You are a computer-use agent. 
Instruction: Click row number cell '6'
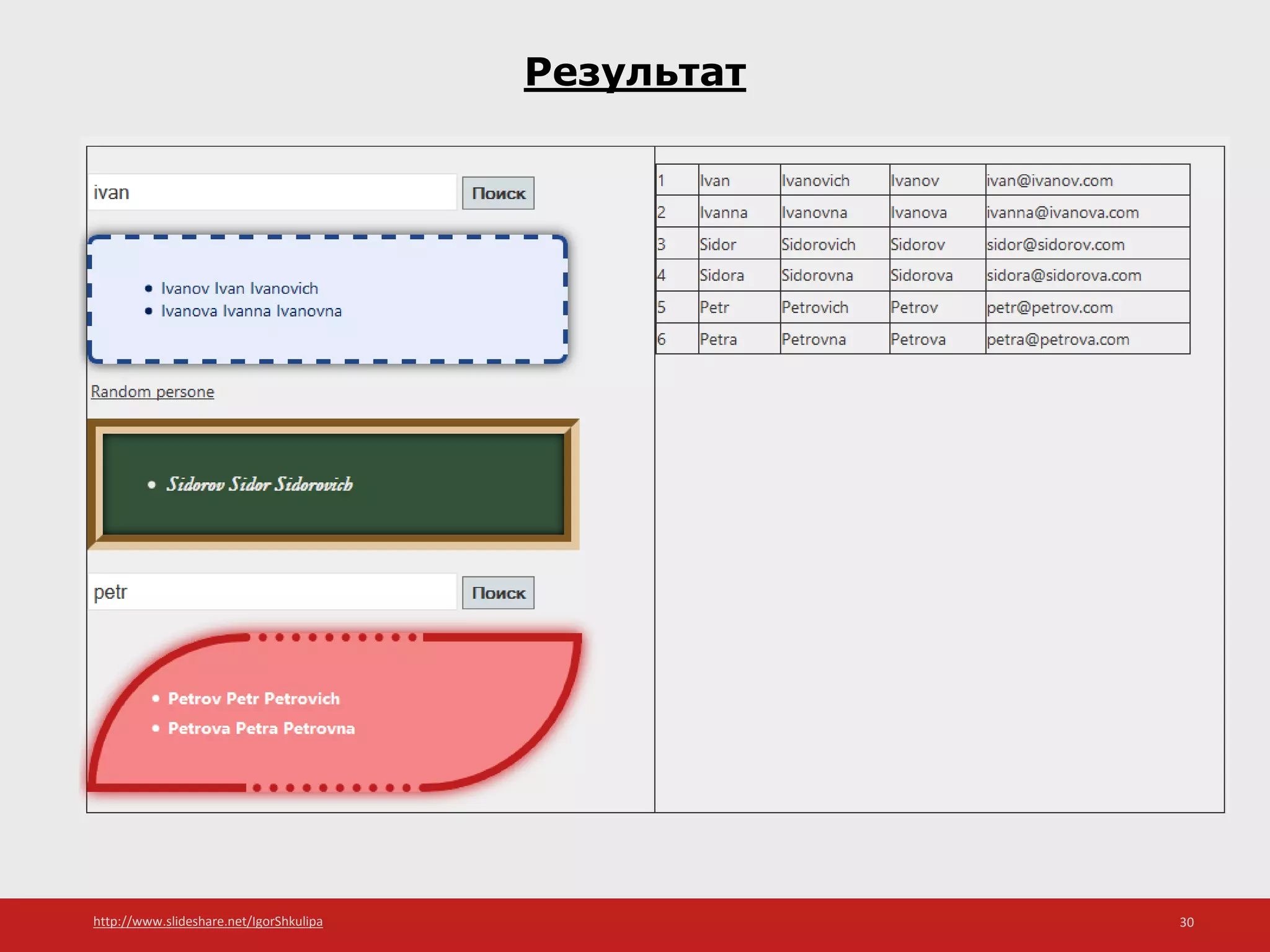click(677, 338)
